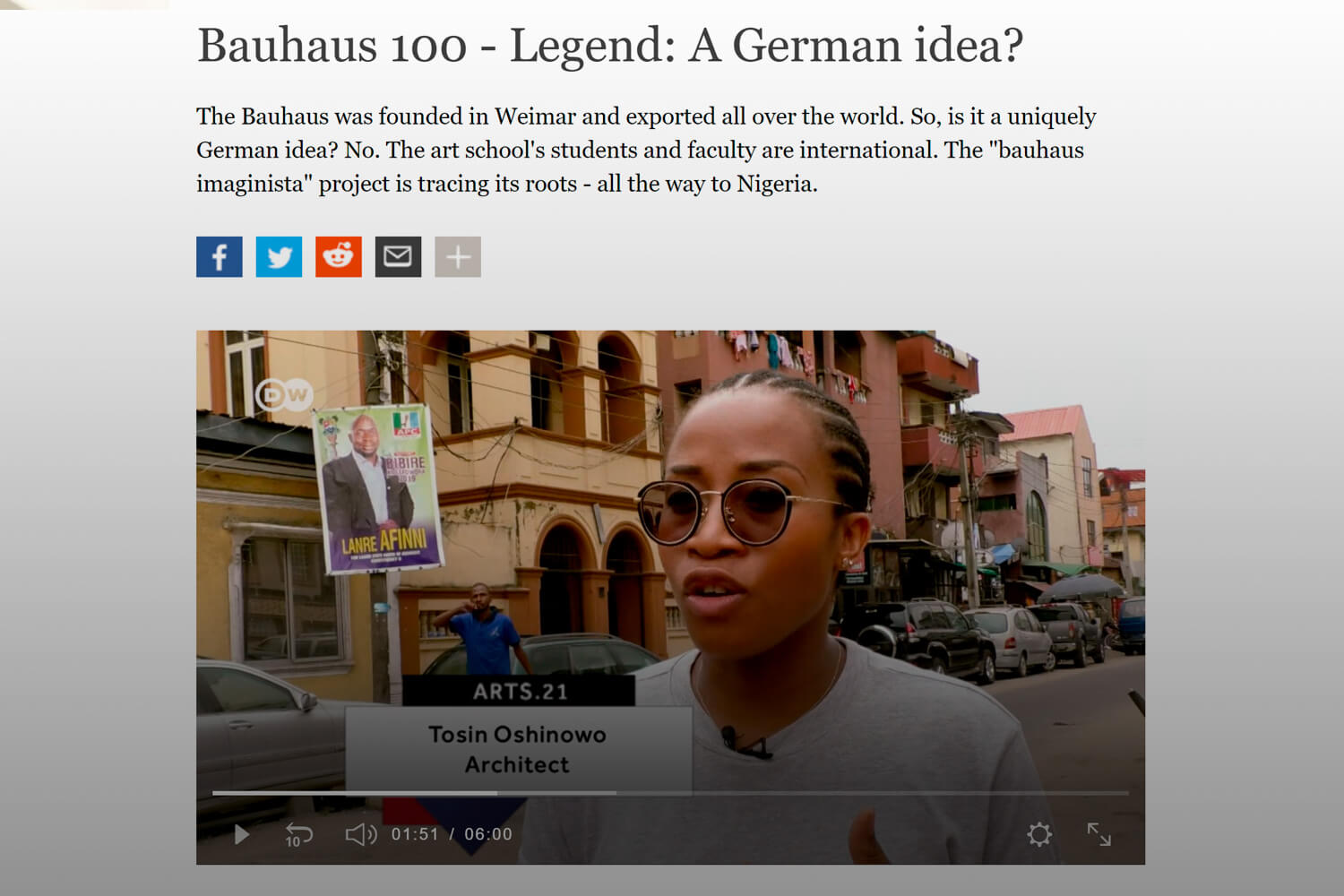
Task: Click the 01:51 elapsed time display
Action: (x=415, y=834)
